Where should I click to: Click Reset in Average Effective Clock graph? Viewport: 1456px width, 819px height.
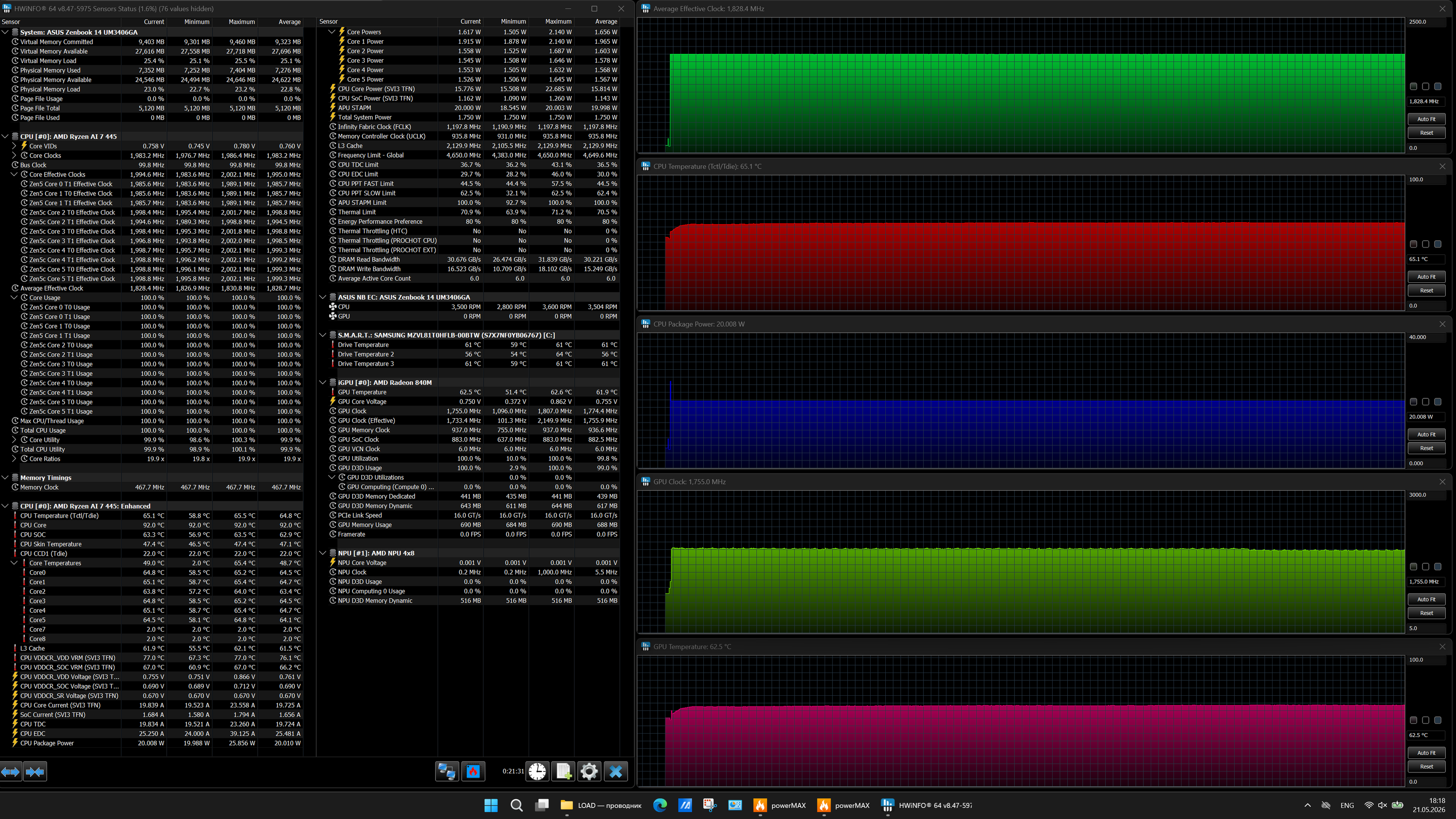tap(1426, 133)
